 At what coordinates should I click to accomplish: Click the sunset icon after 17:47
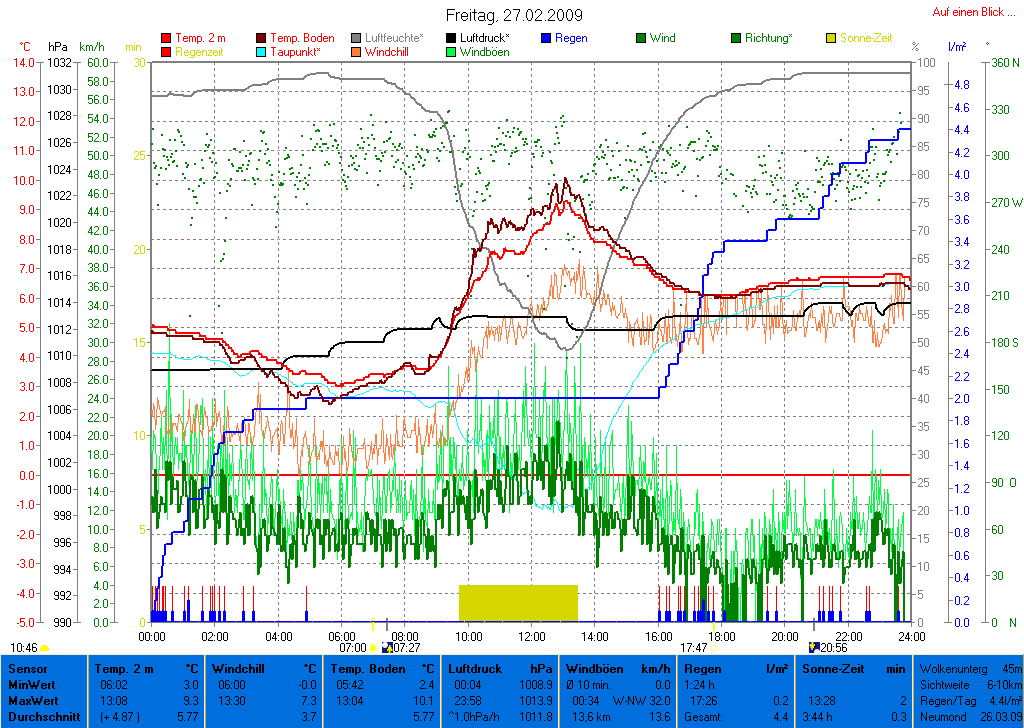[714, 648]
